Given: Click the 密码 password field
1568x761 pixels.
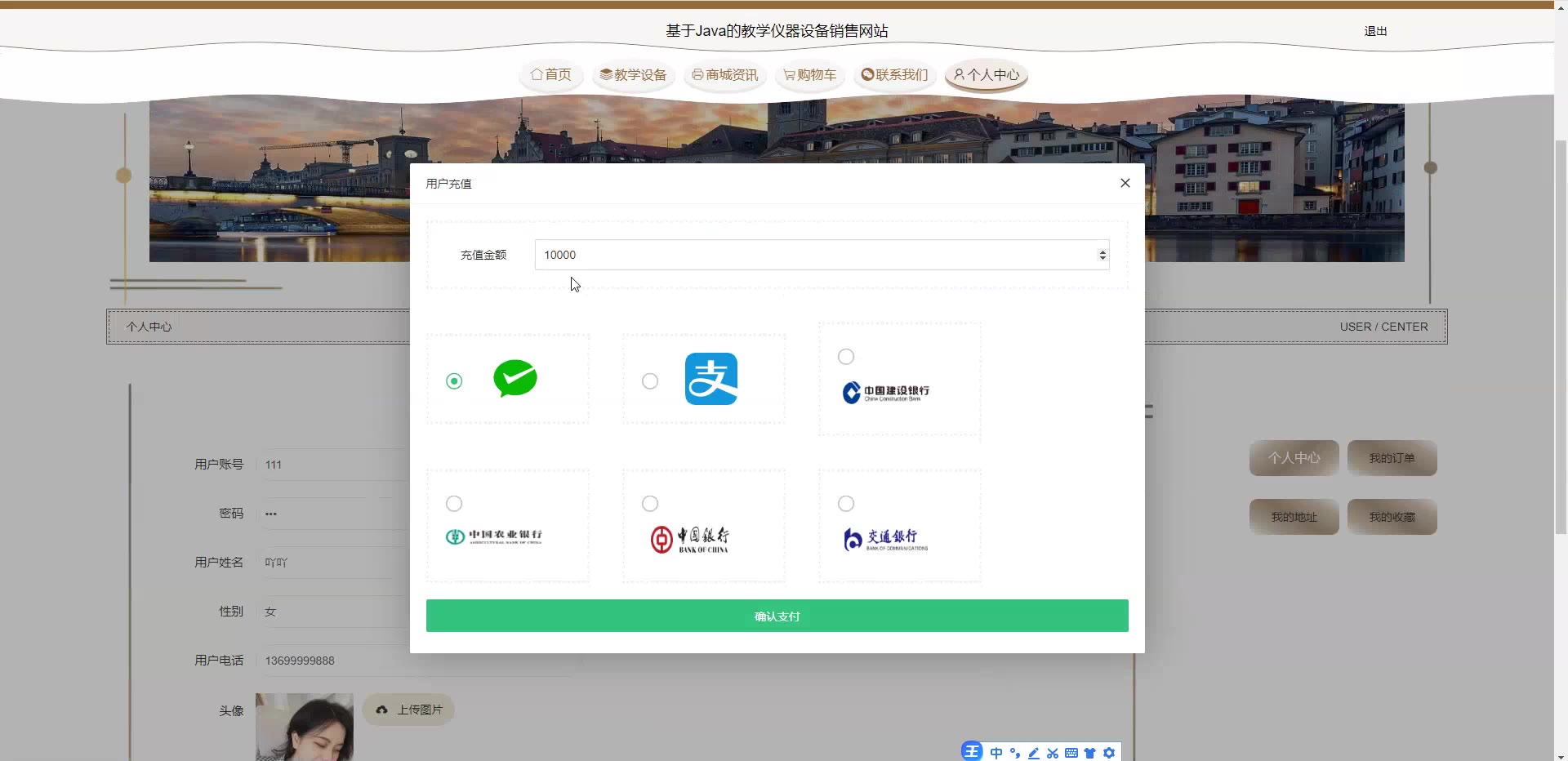Looking at the screenshot, I should [x=333, y=514].
